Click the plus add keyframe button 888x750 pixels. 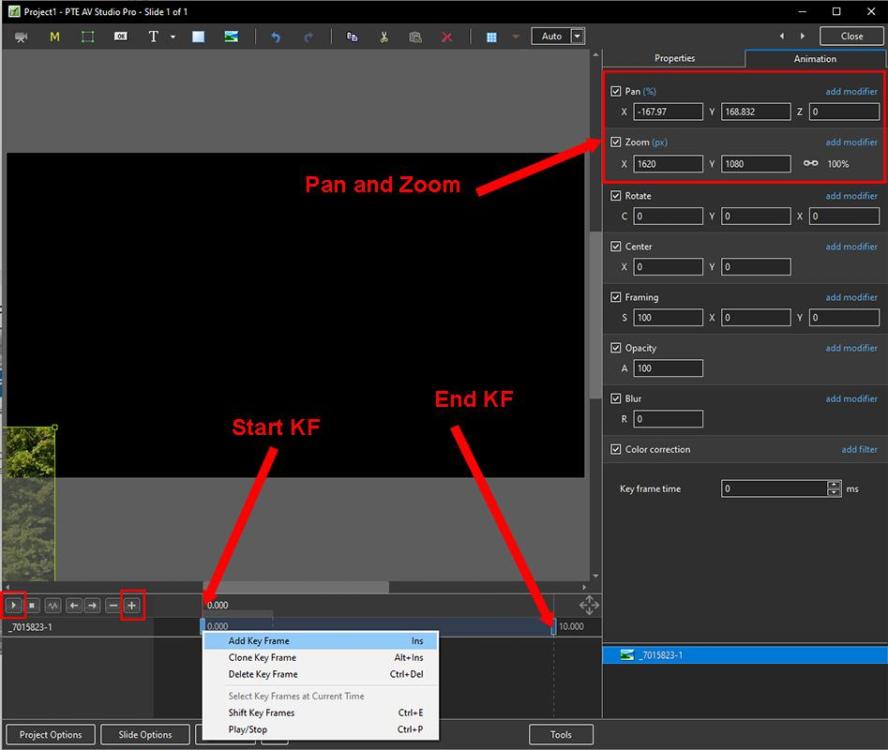point(132,605)
